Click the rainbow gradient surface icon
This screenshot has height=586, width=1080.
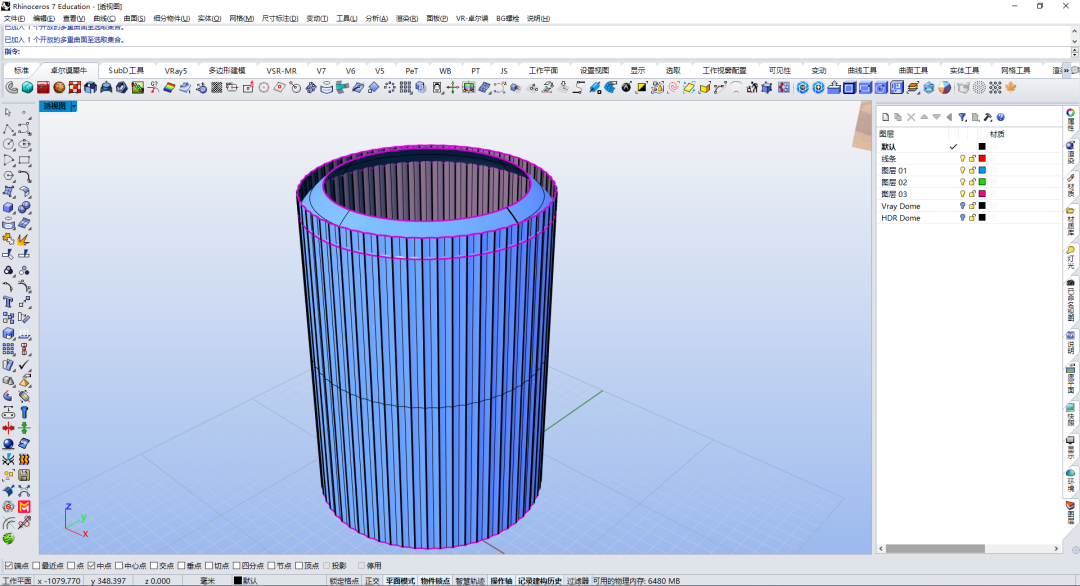click(169, 87)
